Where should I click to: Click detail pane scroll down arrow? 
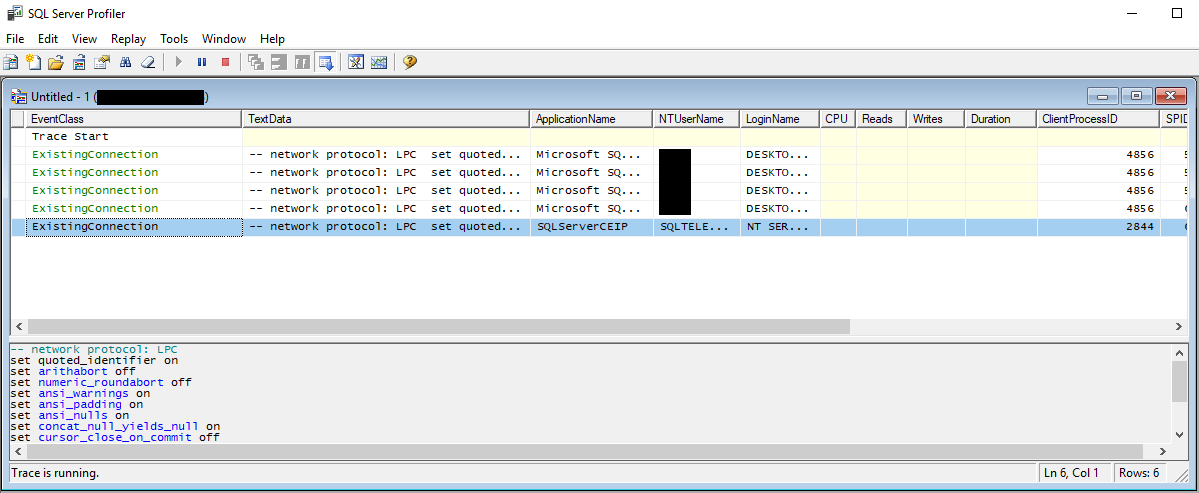[x=1179, y=433]
